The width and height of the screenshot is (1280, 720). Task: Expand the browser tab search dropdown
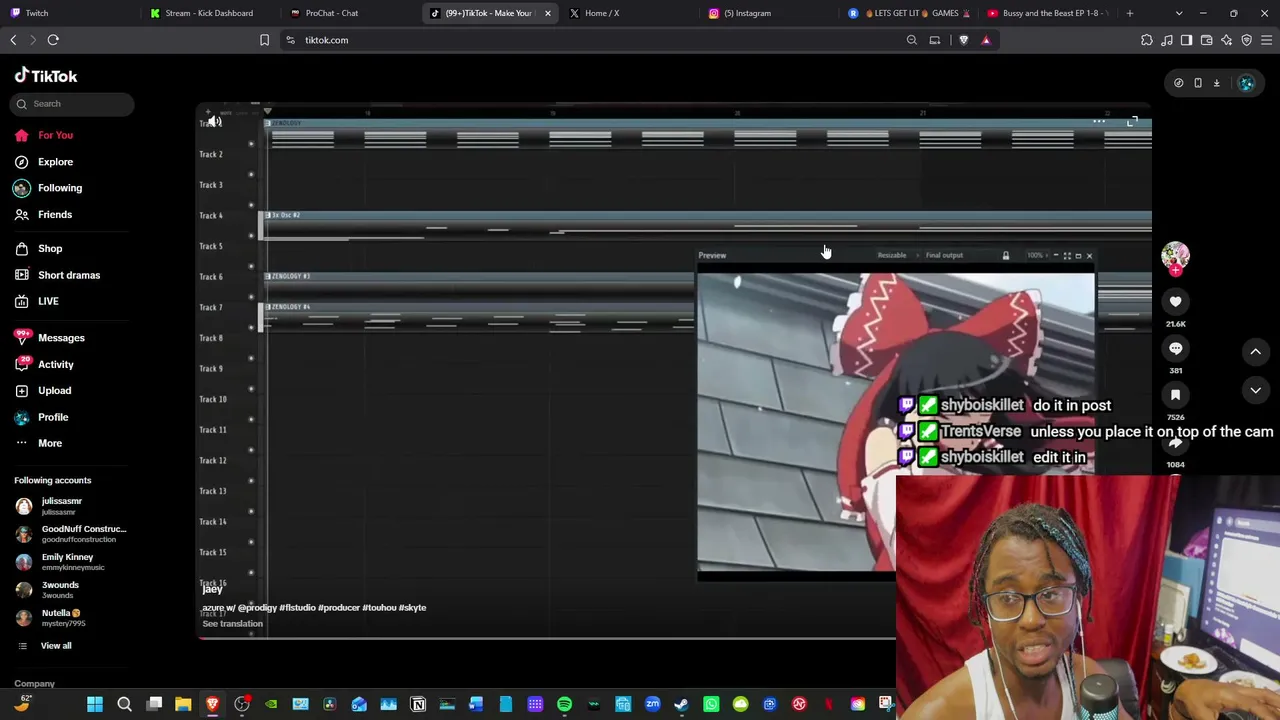tap(1179, 13)
